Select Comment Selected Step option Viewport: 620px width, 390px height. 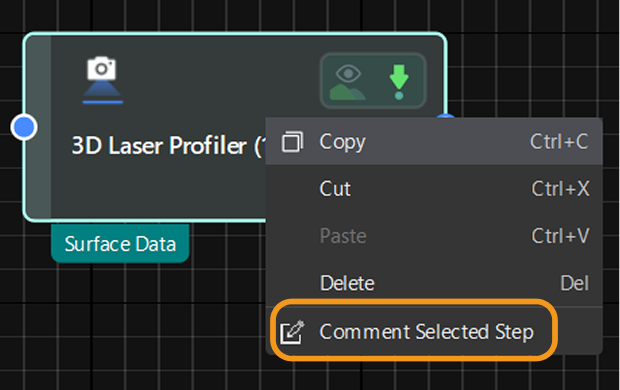(x=434, y=331)
